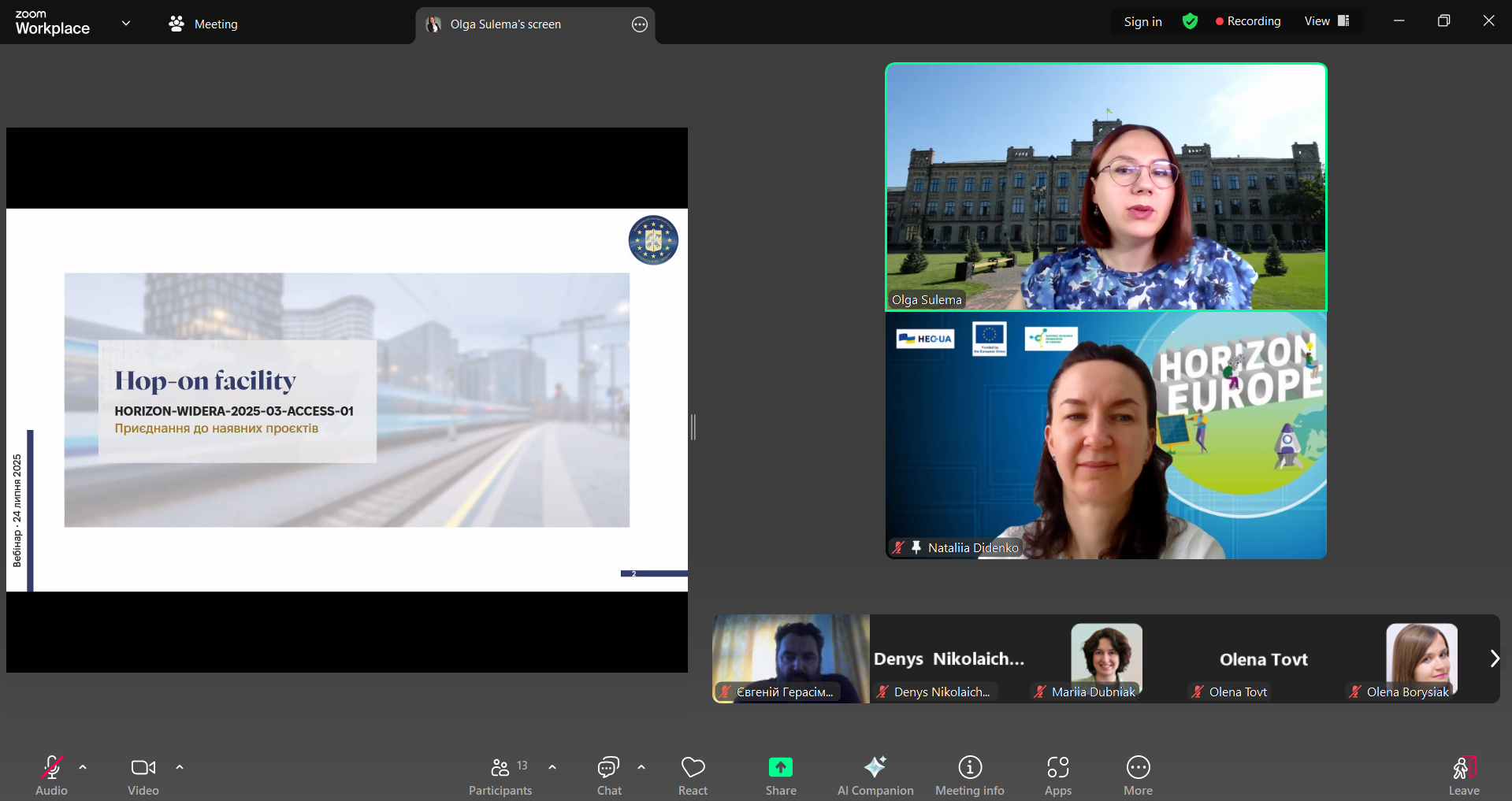The image size is (1512, 801).
Task: Close the Zoom window
Action: click(1488, 21)
